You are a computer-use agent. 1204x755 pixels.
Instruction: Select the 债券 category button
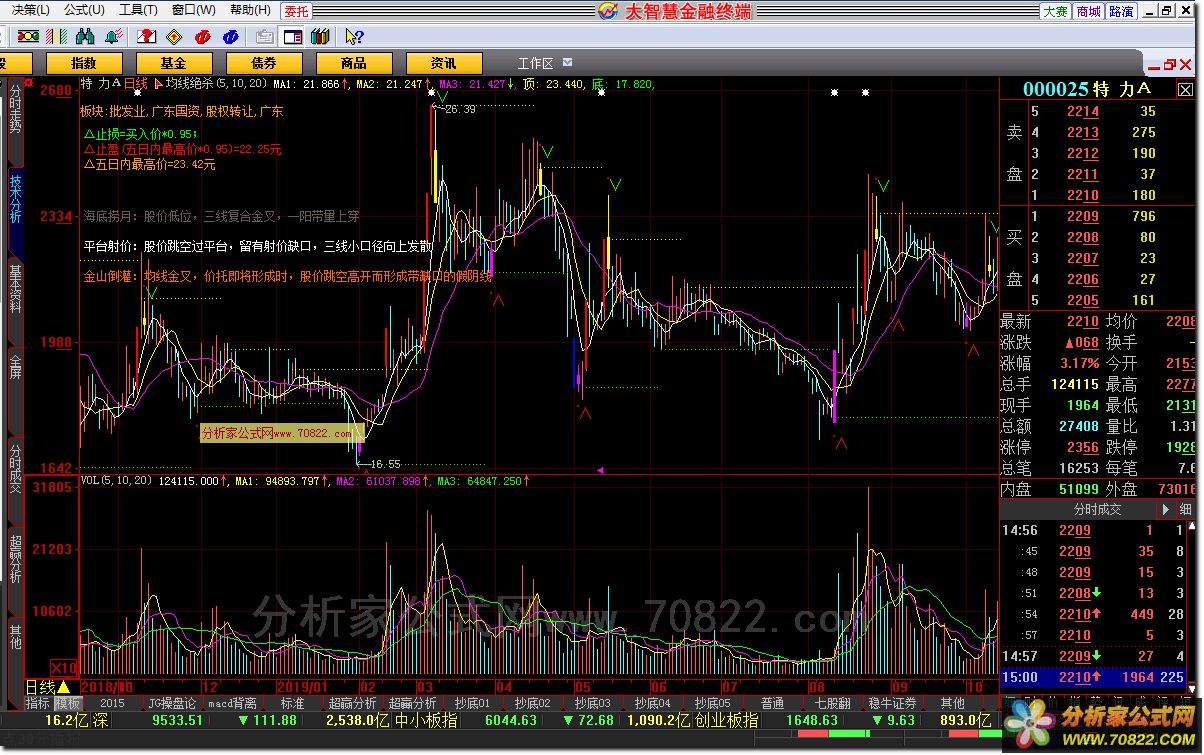[264, 63]
